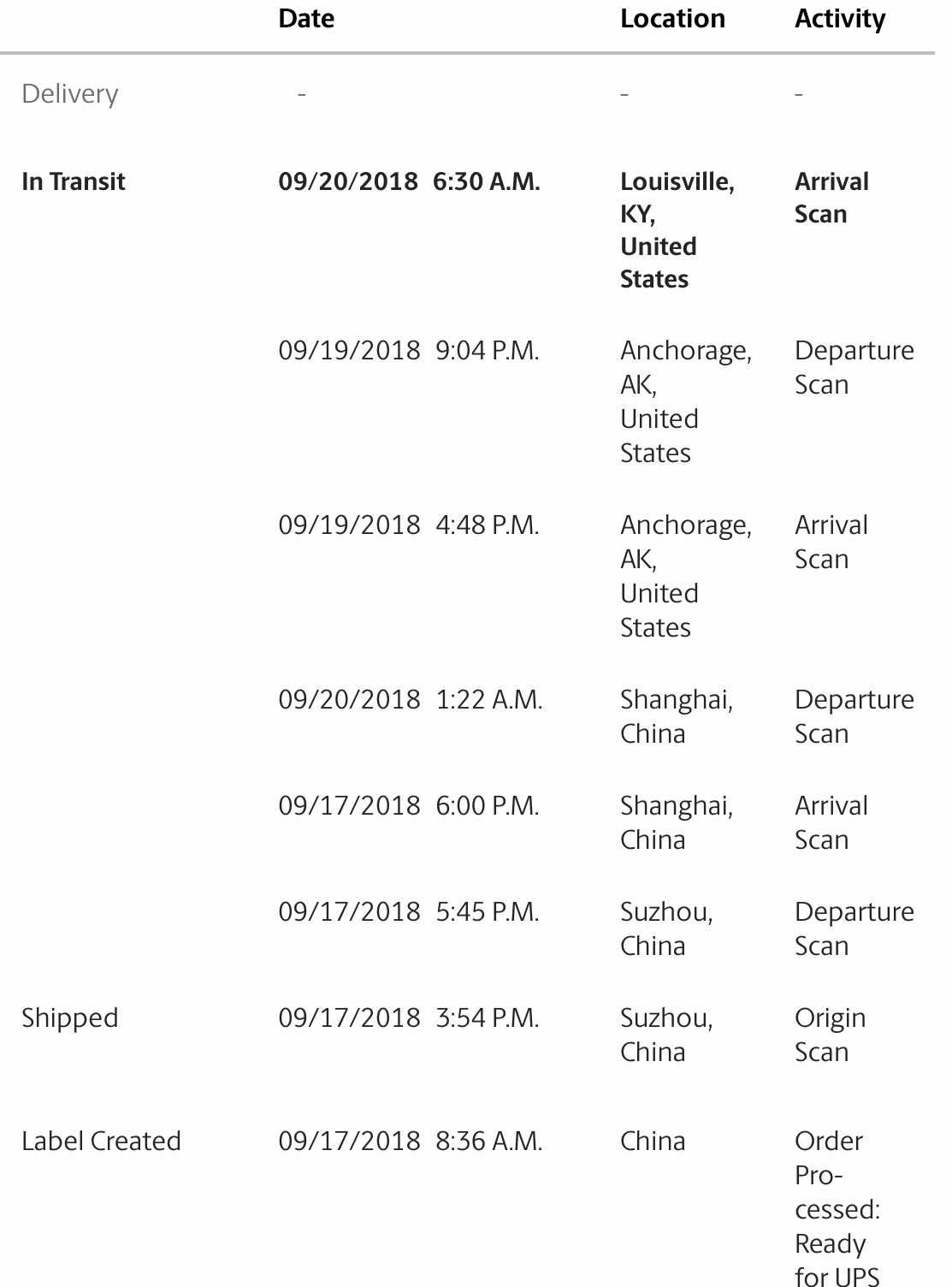The width and height of the screenshot is (952, 1287).
Task: Select the Anchorage Departure Scan activity
Action: tap(854, 367)
